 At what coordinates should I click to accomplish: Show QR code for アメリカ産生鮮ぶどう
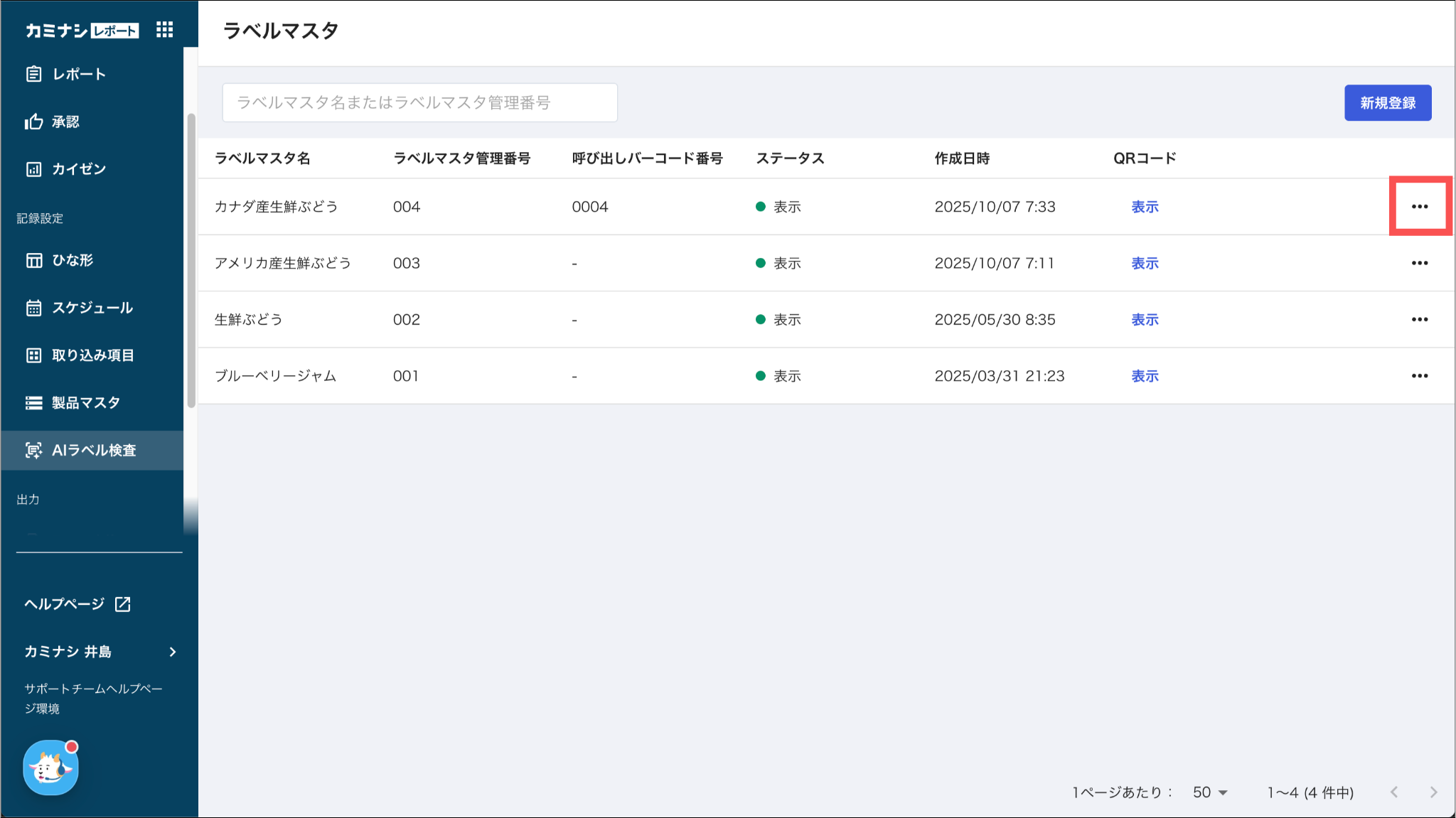1145,263
